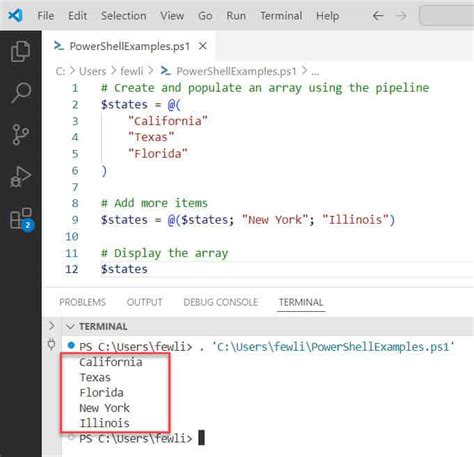
Task: Open the Selection menu
Action: tap(124, 16)
